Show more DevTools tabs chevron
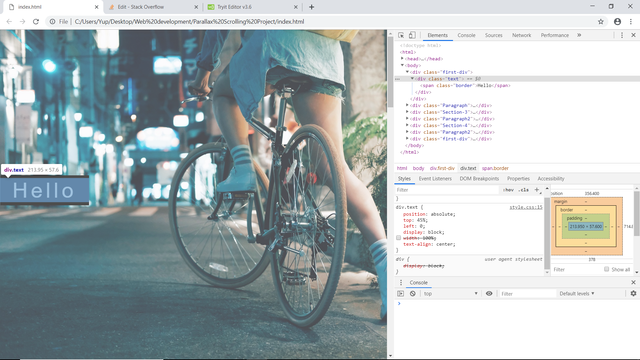Image resolution: width=640 pixels, height=360 pixels. point(579,35)
